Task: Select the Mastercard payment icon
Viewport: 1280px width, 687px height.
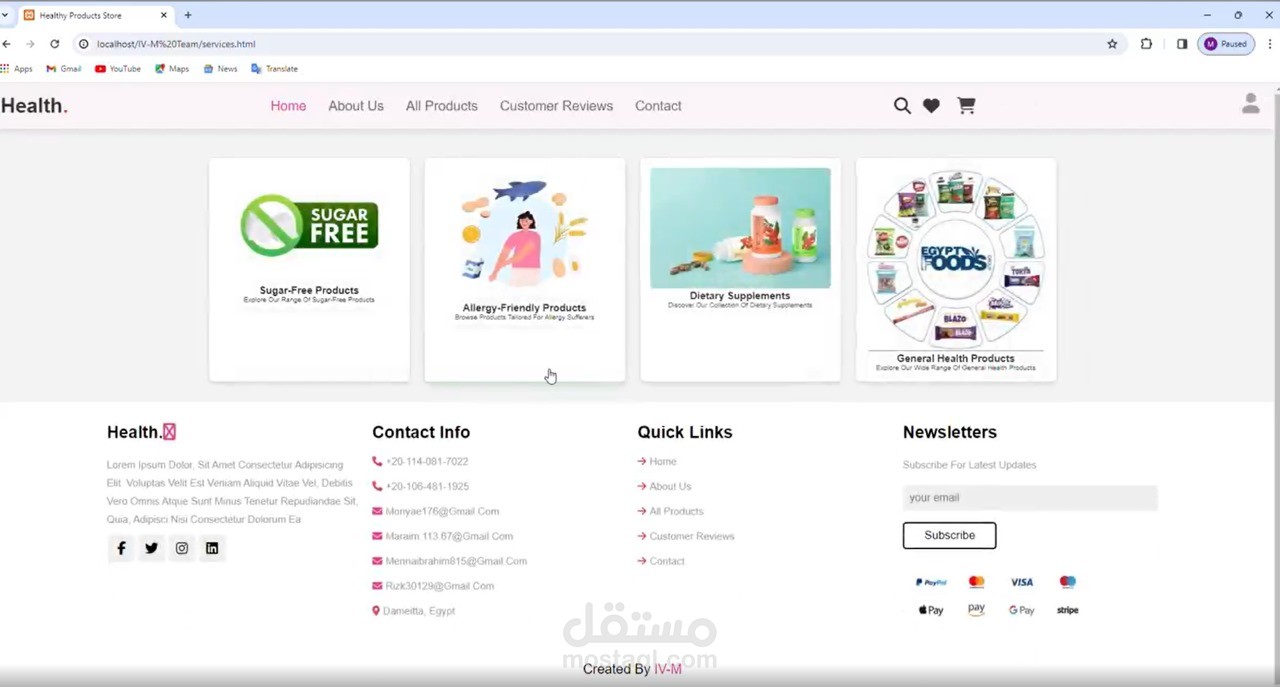Action: [977, 582]
